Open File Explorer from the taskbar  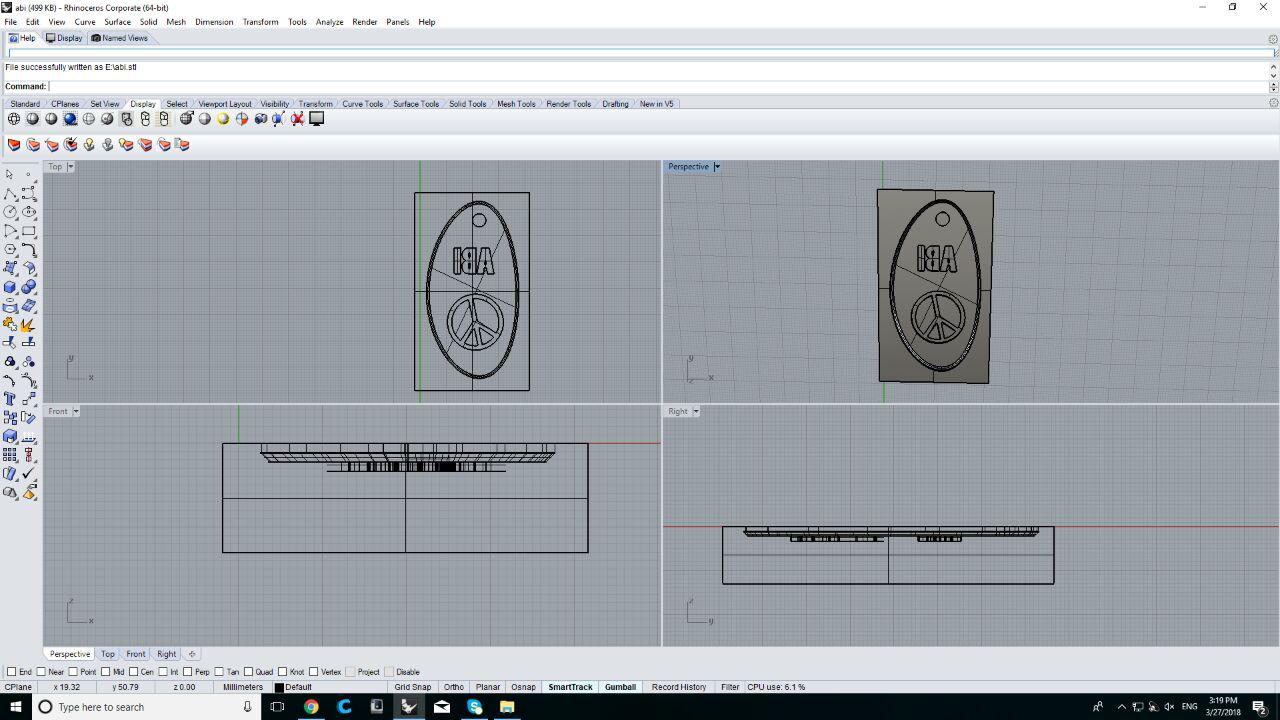tap(507, 707)
